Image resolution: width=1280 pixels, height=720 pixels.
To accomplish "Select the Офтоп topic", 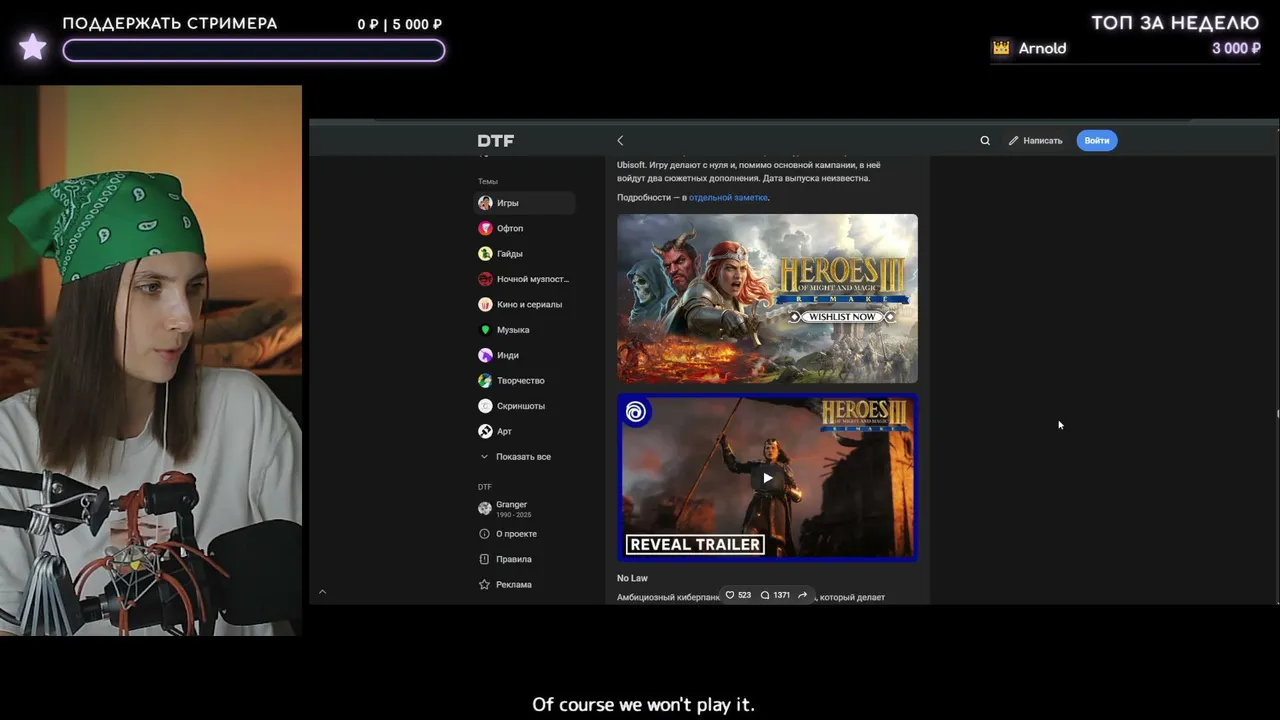I will coord(524,228).
